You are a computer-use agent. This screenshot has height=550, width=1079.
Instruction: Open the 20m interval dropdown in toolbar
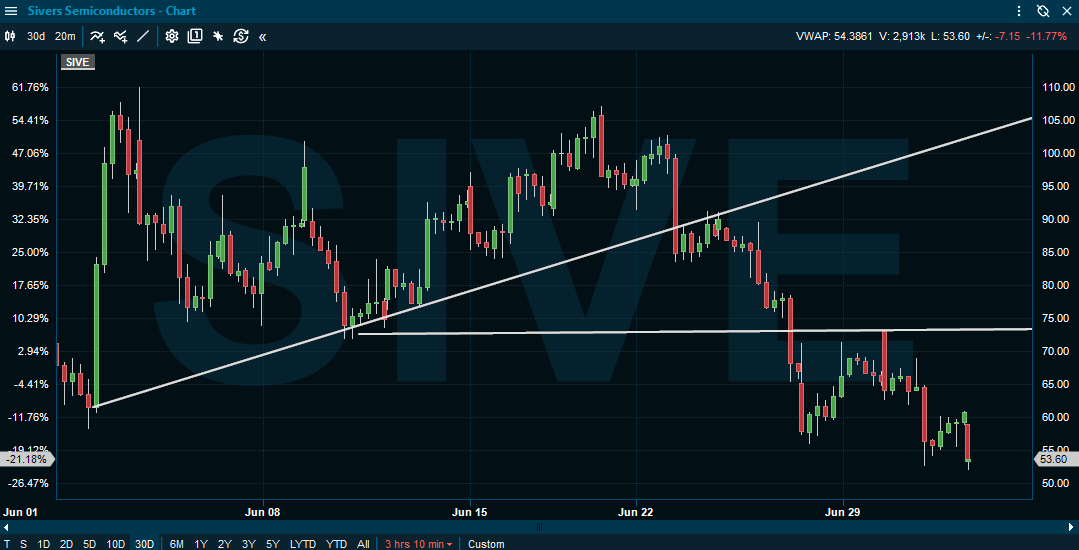[x=65, y=36]
